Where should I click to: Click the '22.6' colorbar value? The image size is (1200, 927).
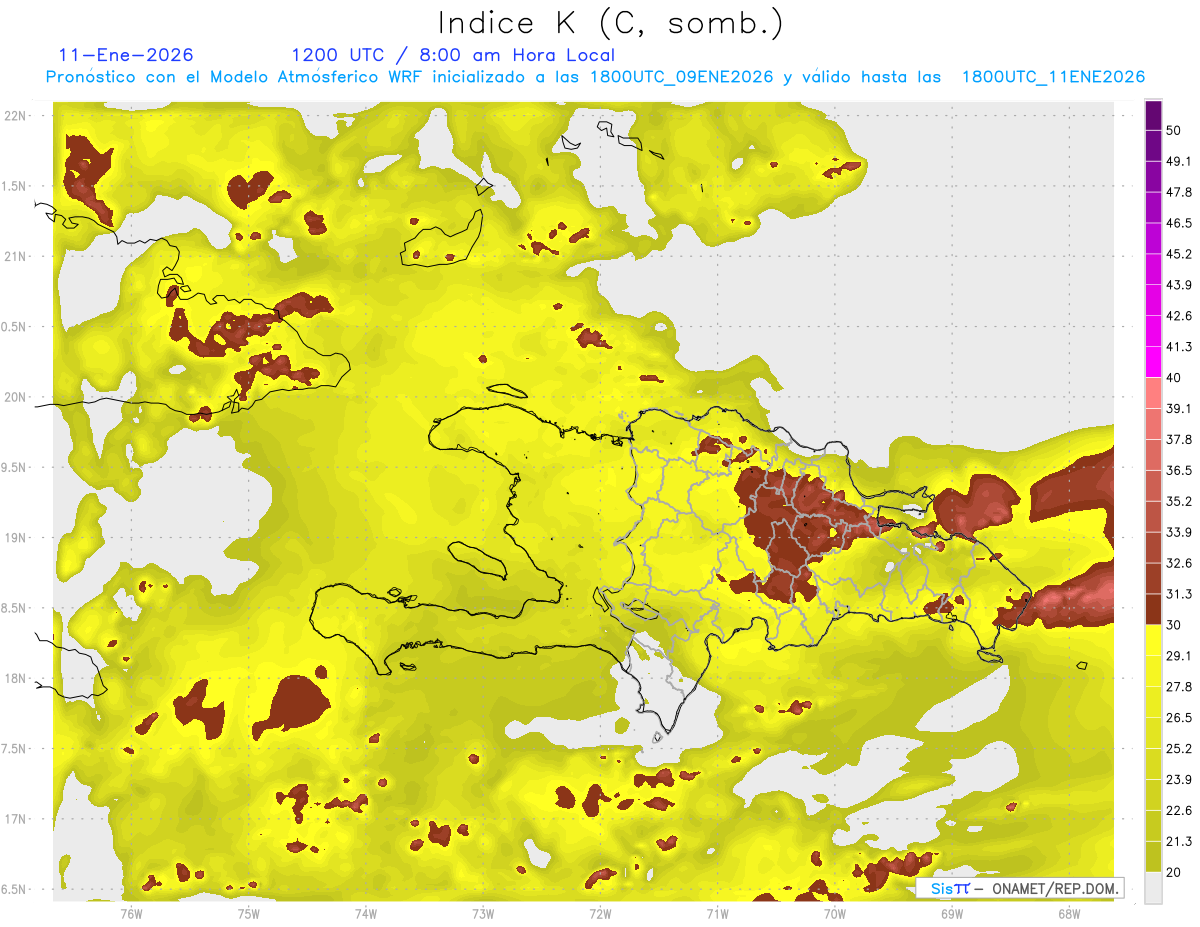[1180, 810]
